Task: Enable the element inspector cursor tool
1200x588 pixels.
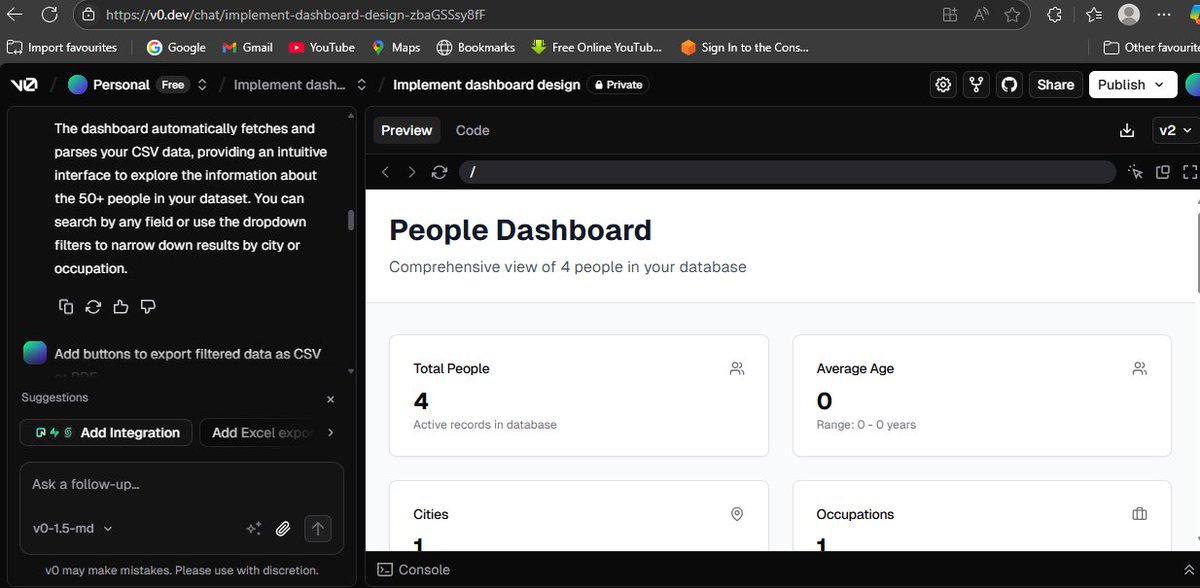Action: [x=1136, y=171]
